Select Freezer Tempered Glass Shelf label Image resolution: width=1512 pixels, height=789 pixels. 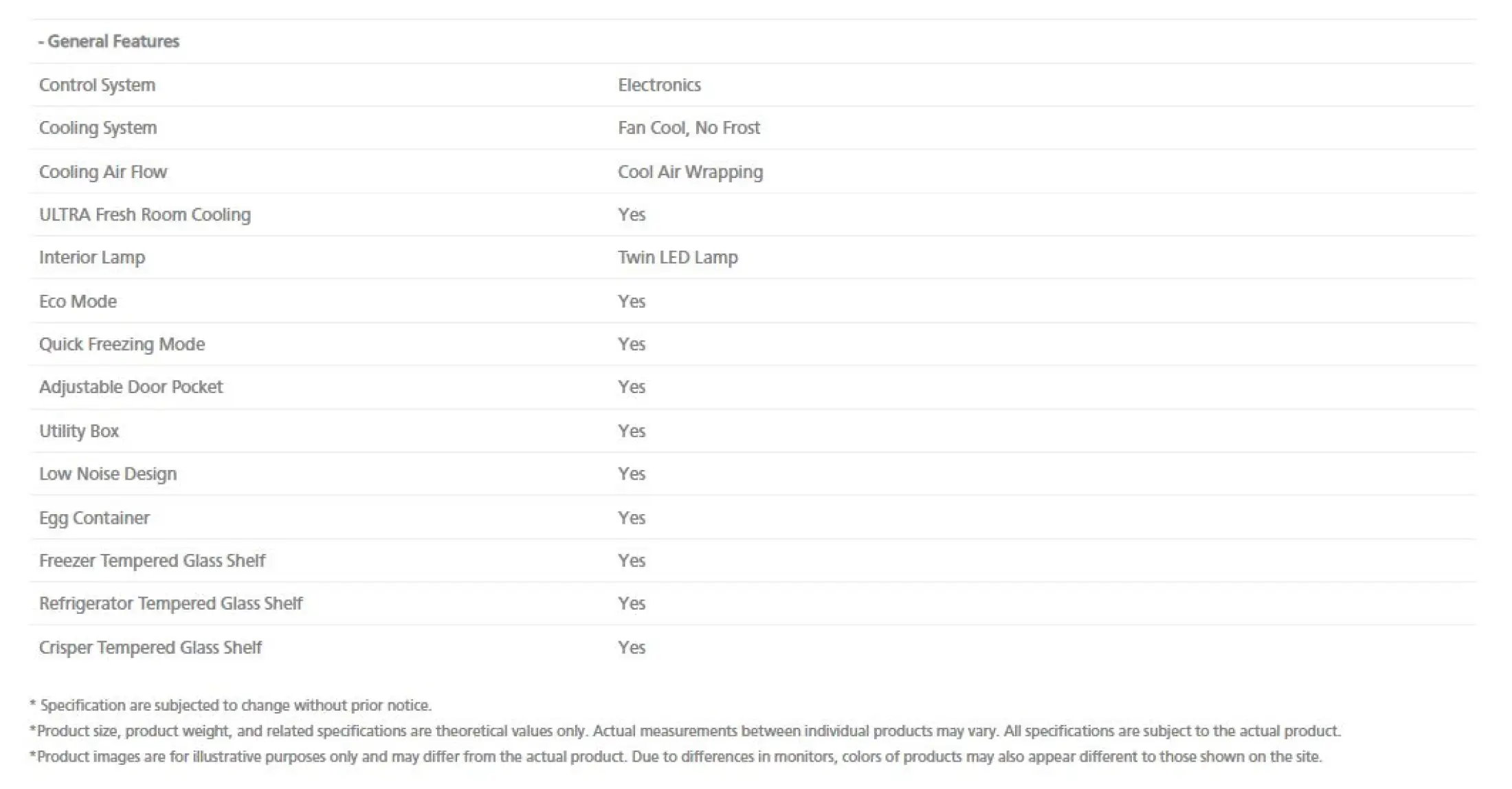pos(152,561)
